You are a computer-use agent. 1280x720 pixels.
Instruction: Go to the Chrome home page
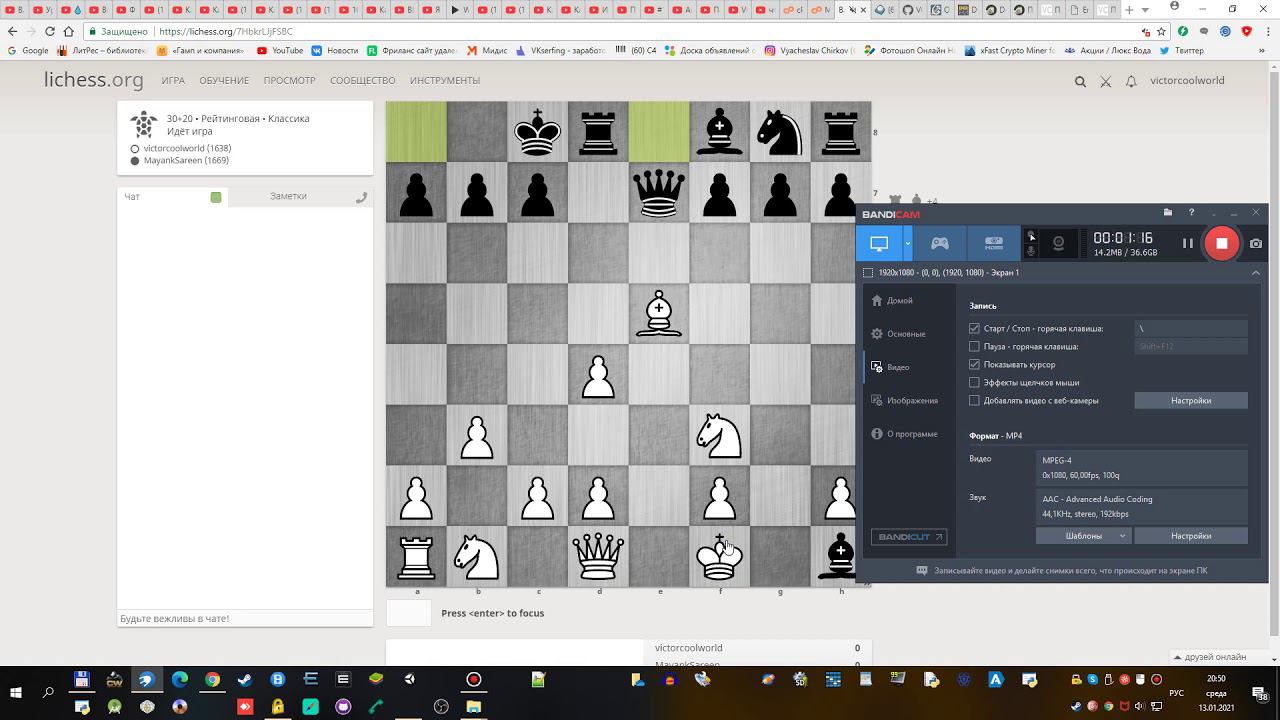tap(68, 31)
